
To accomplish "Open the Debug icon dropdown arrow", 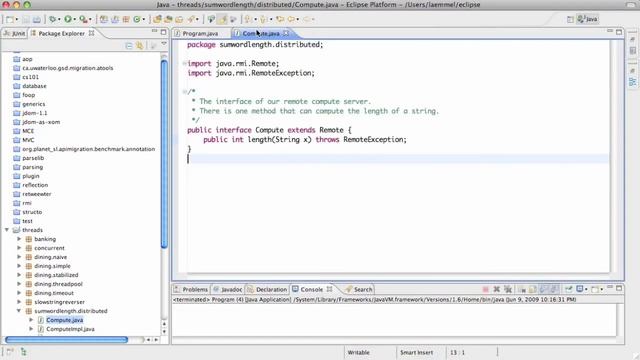I will tap(59, 20).
